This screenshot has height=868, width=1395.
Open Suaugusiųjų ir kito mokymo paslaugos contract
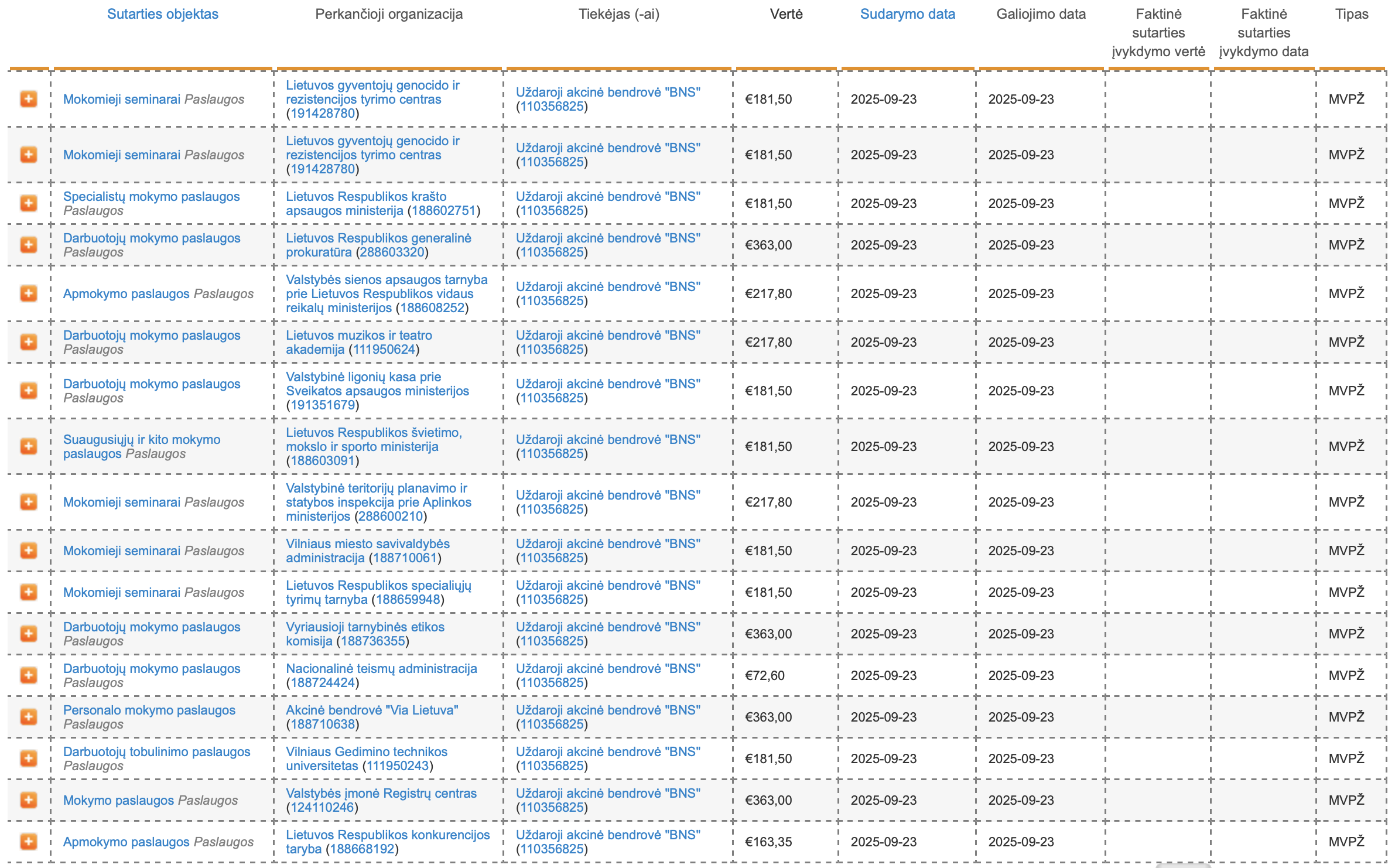(142, 446)
